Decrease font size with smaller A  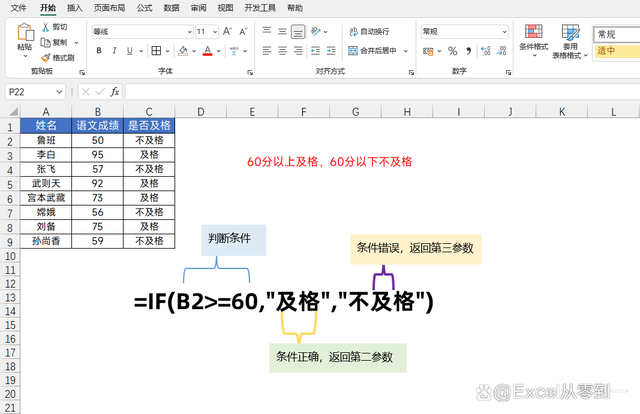click(243, 31)
